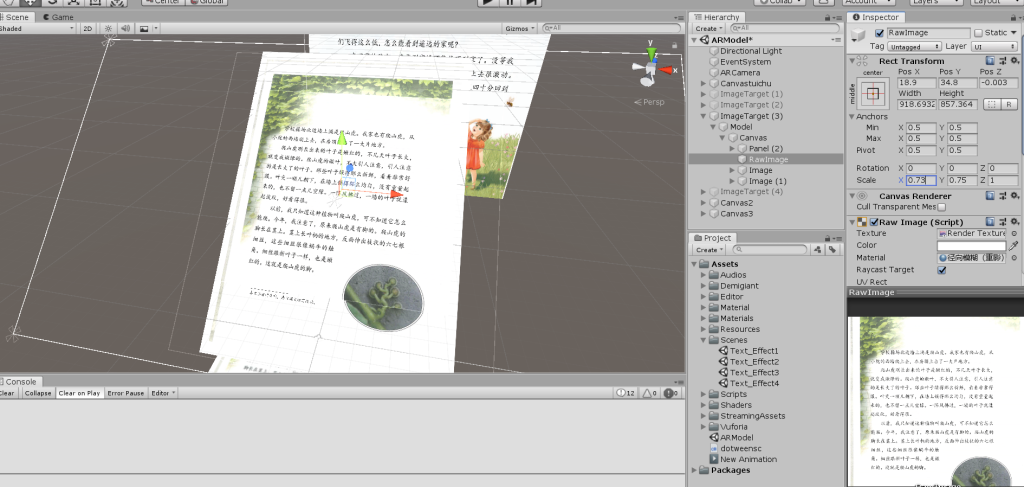This screenshot has height=487, width=1024.
Task: Click the console Clear button
Action: coord(7,393)
